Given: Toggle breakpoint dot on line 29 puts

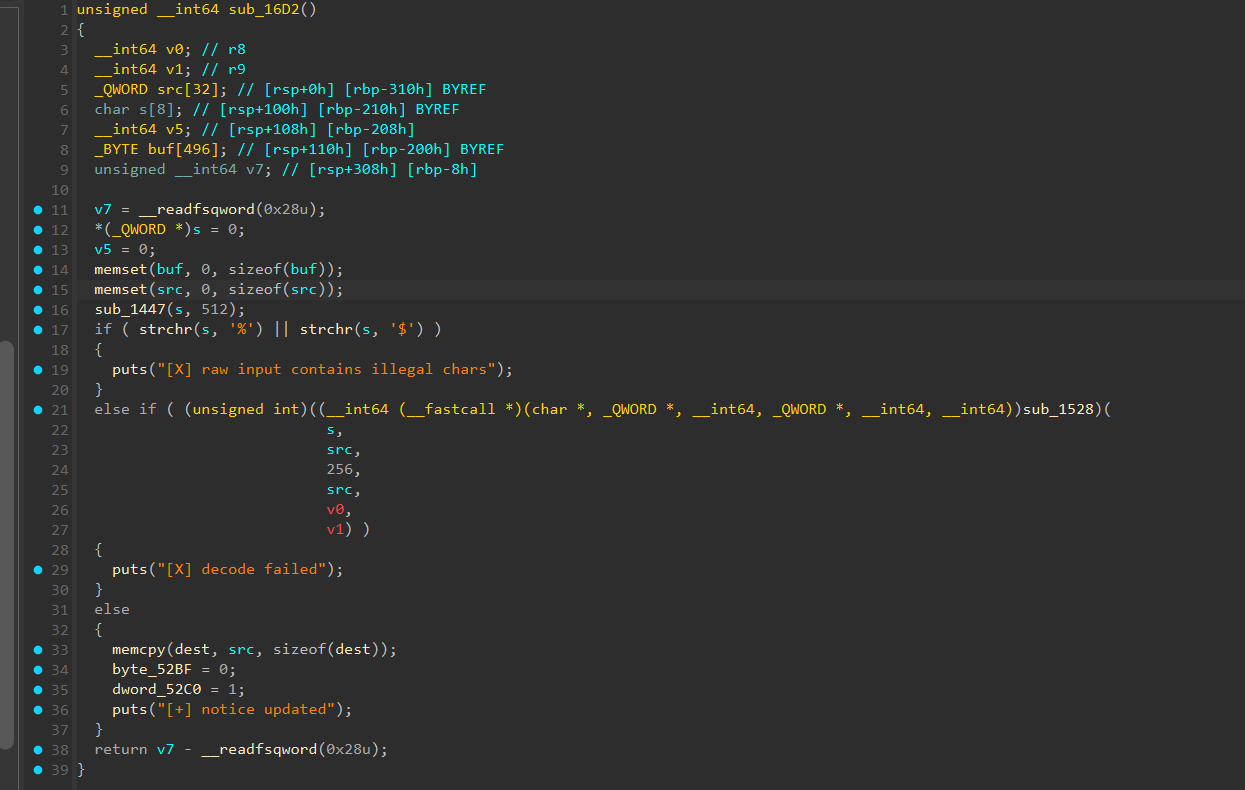Looking at the screenshot, I should pos(38,570).
